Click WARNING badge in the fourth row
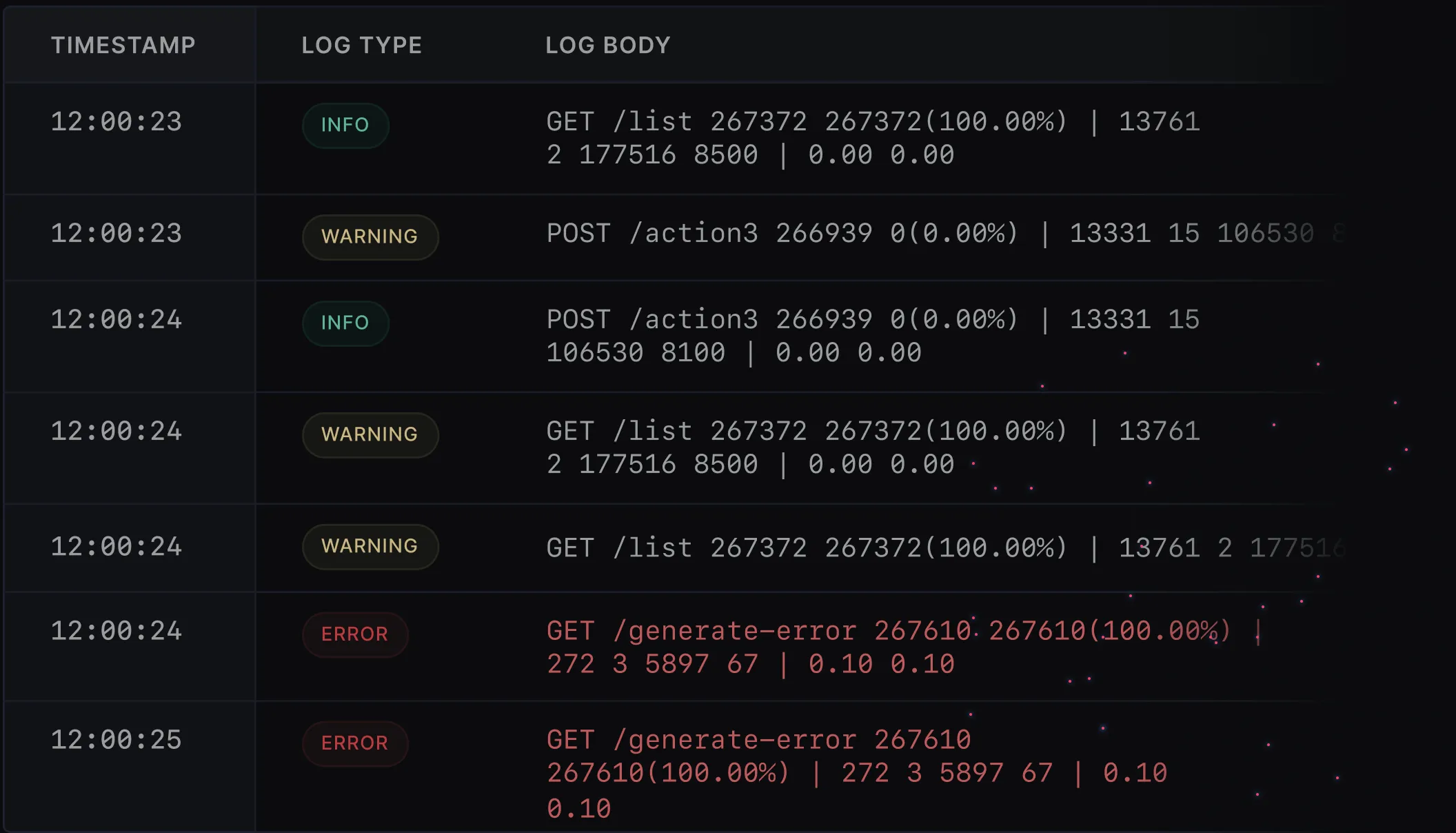The width and height of the screenshot is (1456, 833). pos(370,434)
